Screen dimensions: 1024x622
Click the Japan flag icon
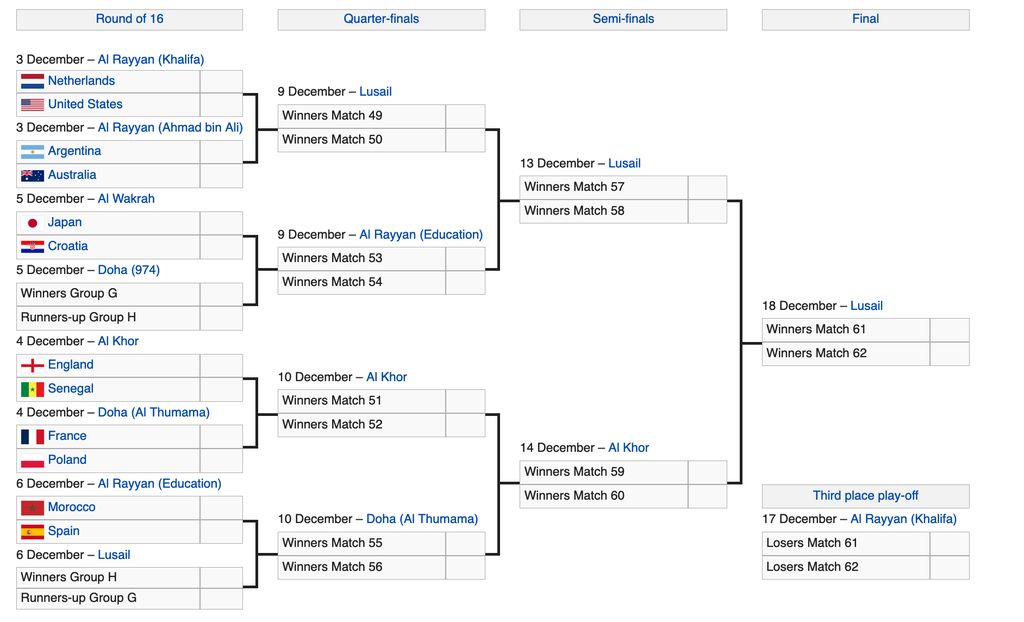click(32, 223)
